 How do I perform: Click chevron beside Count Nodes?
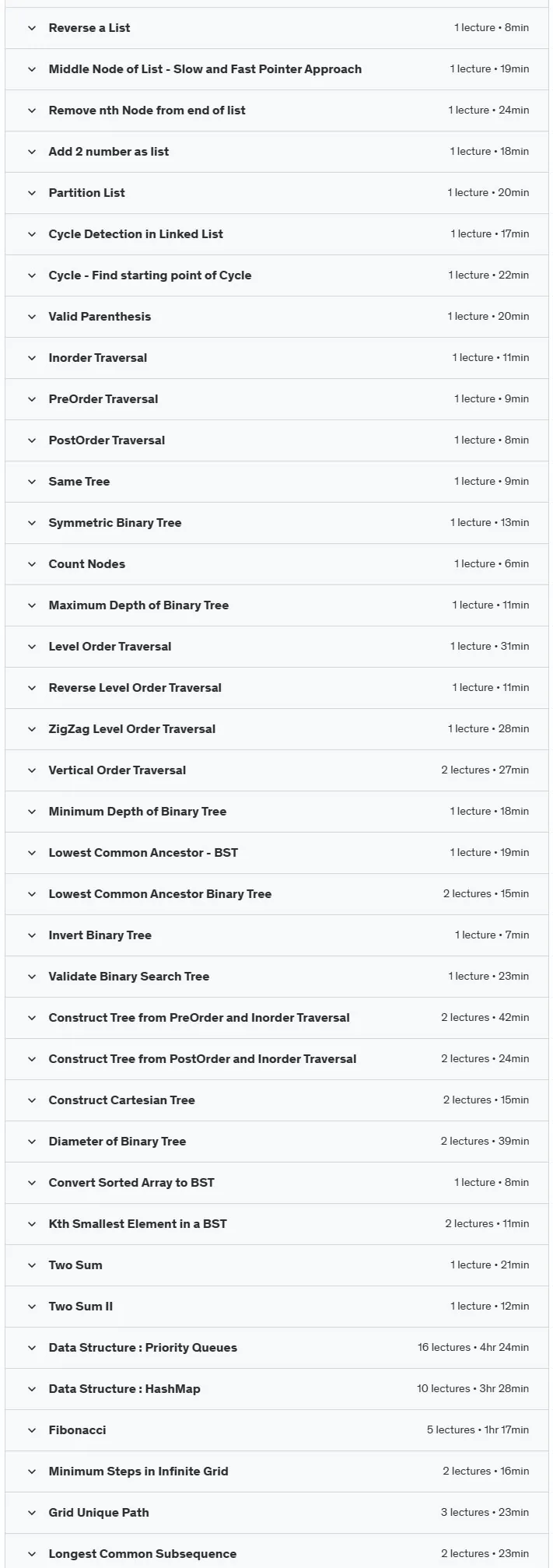click(32, 564)
